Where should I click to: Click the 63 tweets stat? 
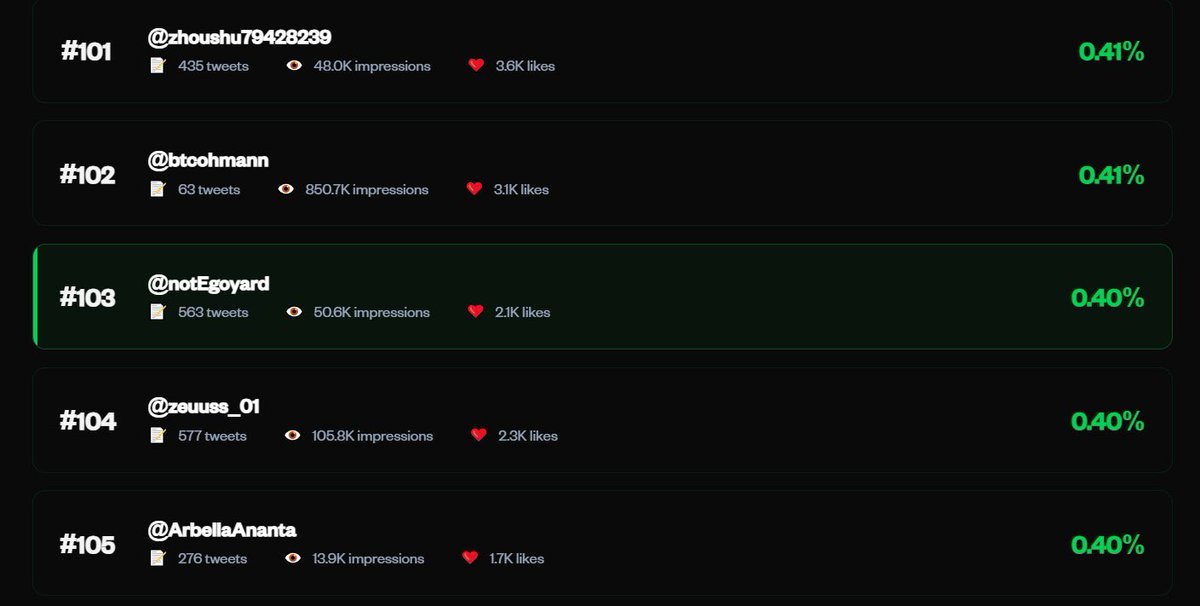click(x=209, y=189)
